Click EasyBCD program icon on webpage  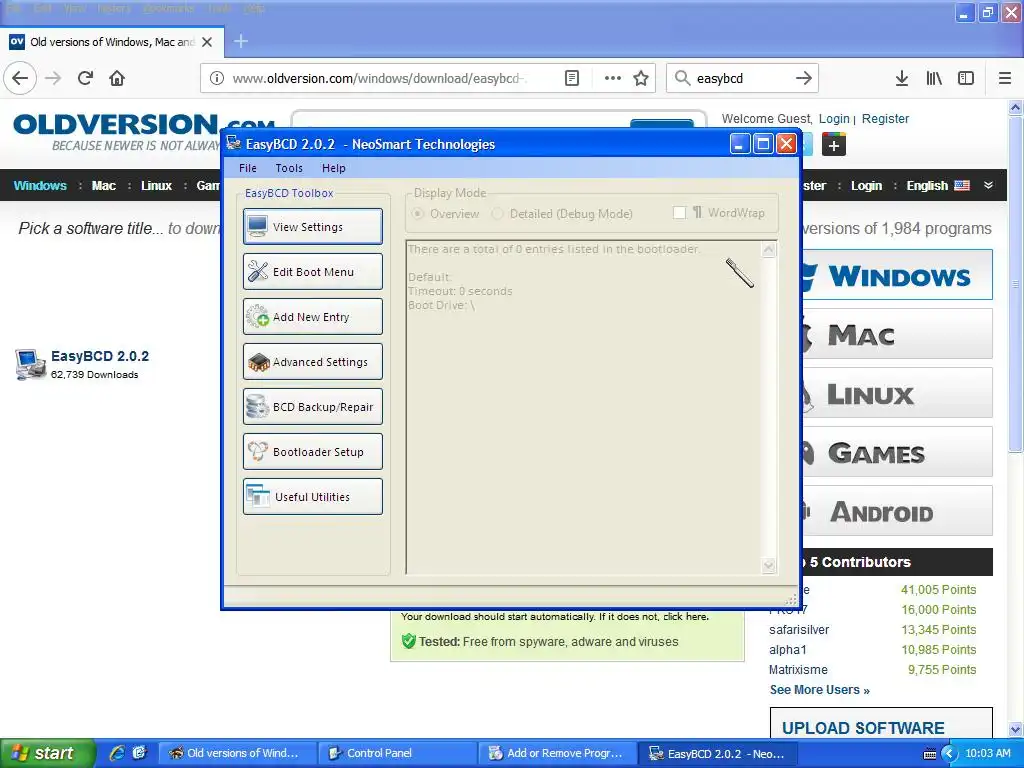tap(30, 364)
